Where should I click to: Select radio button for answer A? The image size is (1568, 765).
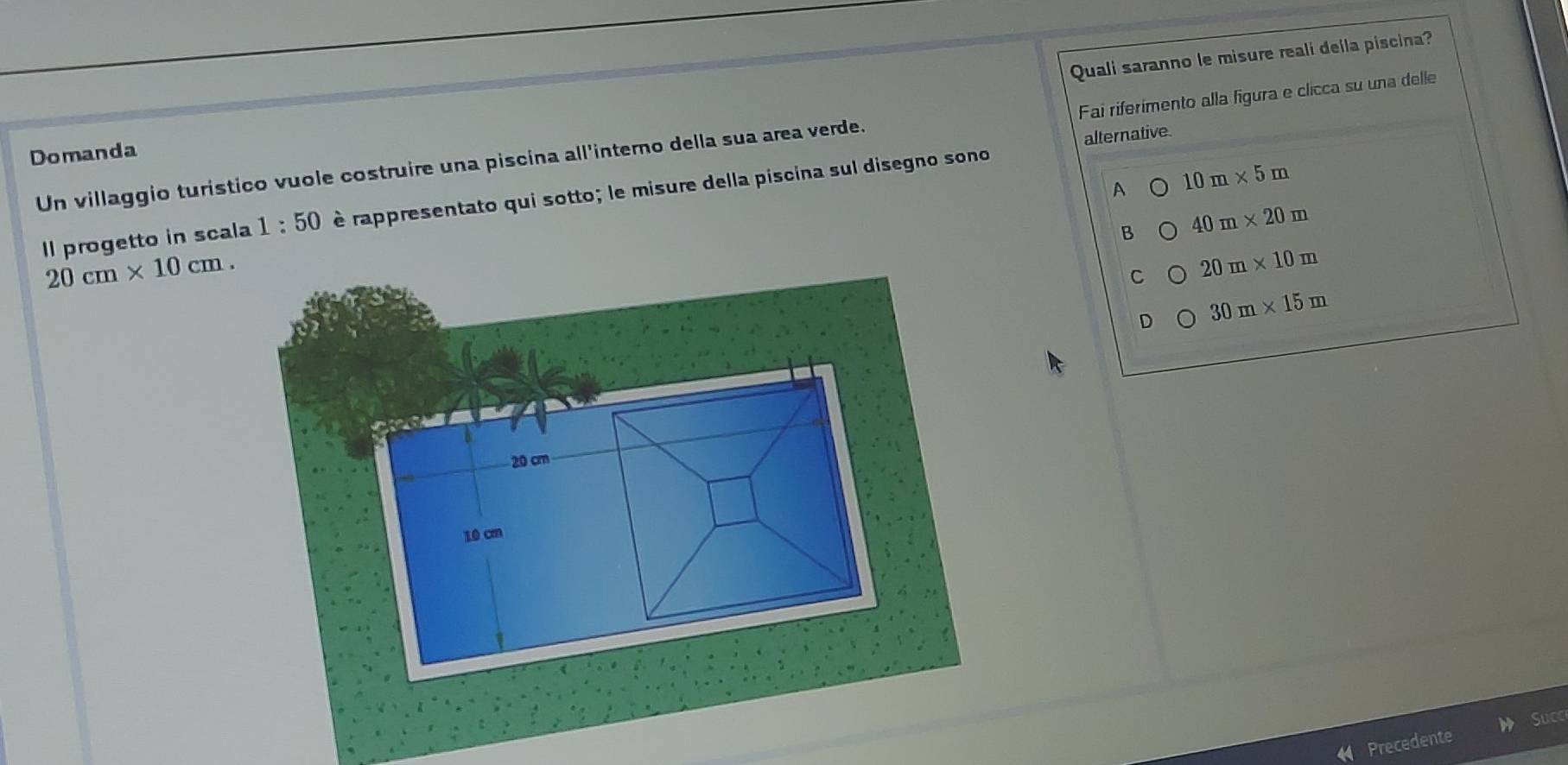(x=1159, y=187)
